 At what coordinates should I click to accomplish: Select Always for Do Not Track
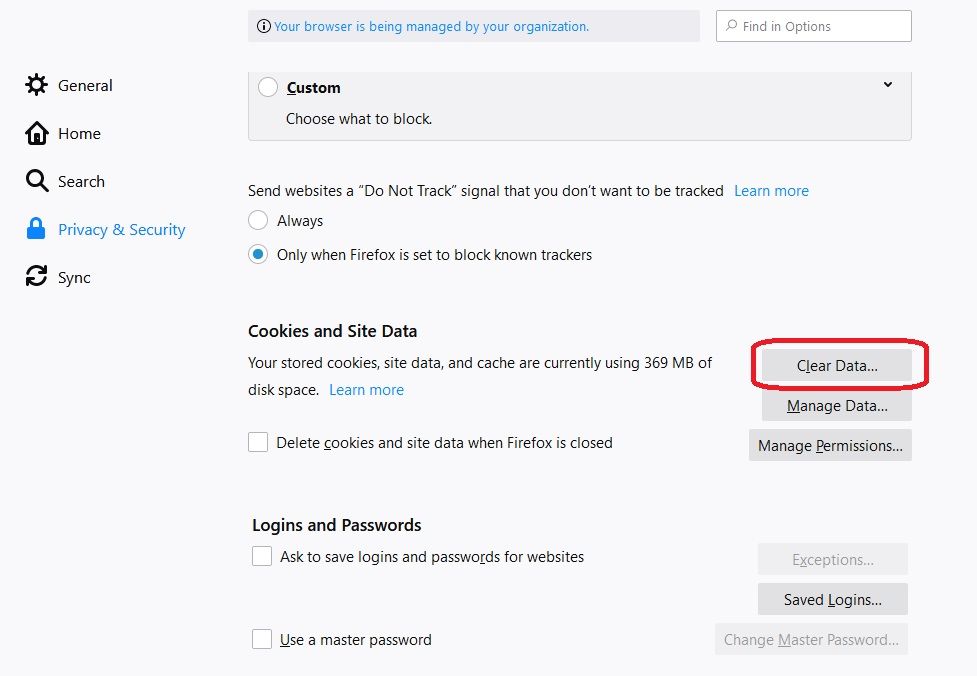coord(258,220)
